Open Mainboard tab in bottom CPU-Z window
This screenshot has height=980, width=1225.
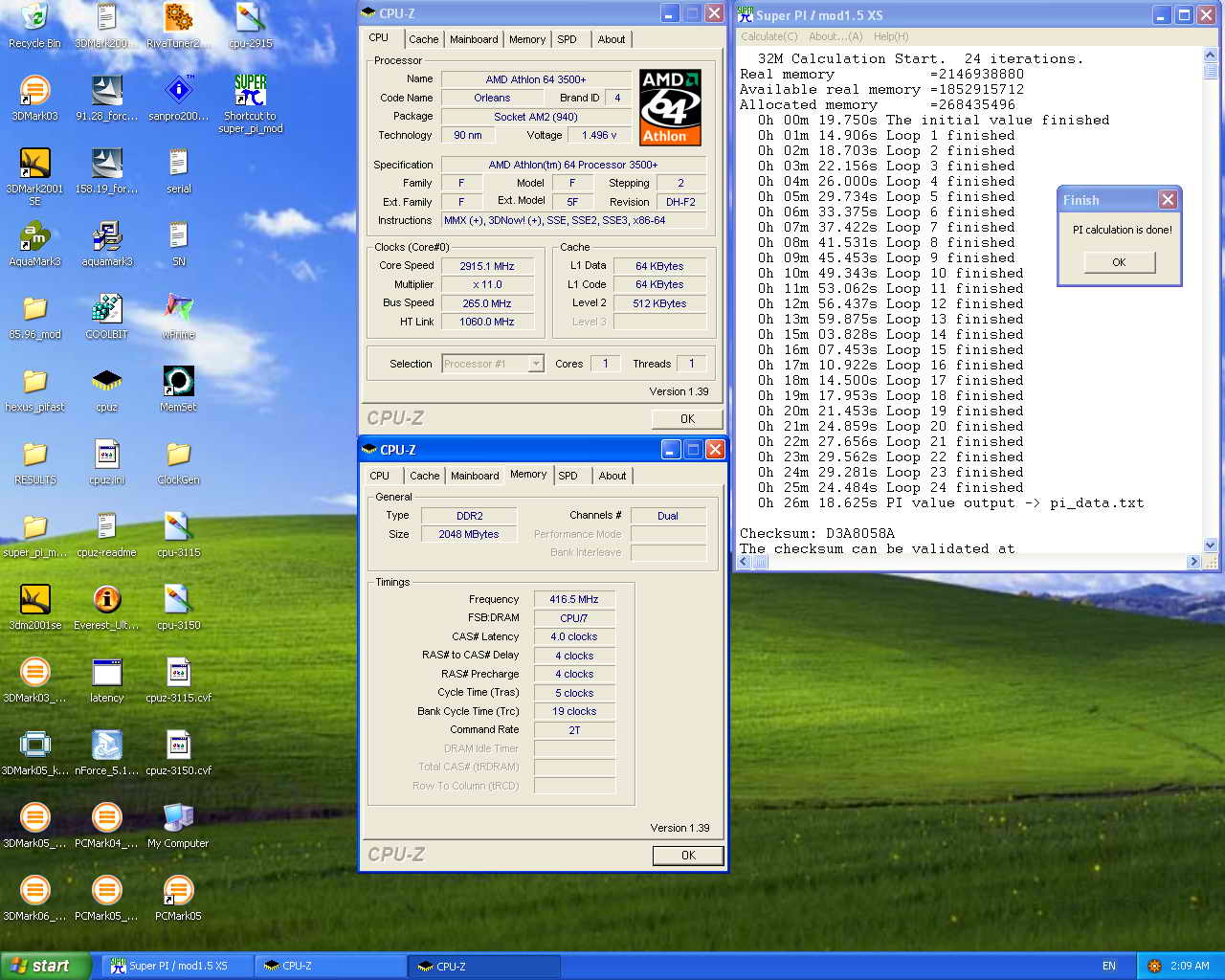[x=475, y=476]
